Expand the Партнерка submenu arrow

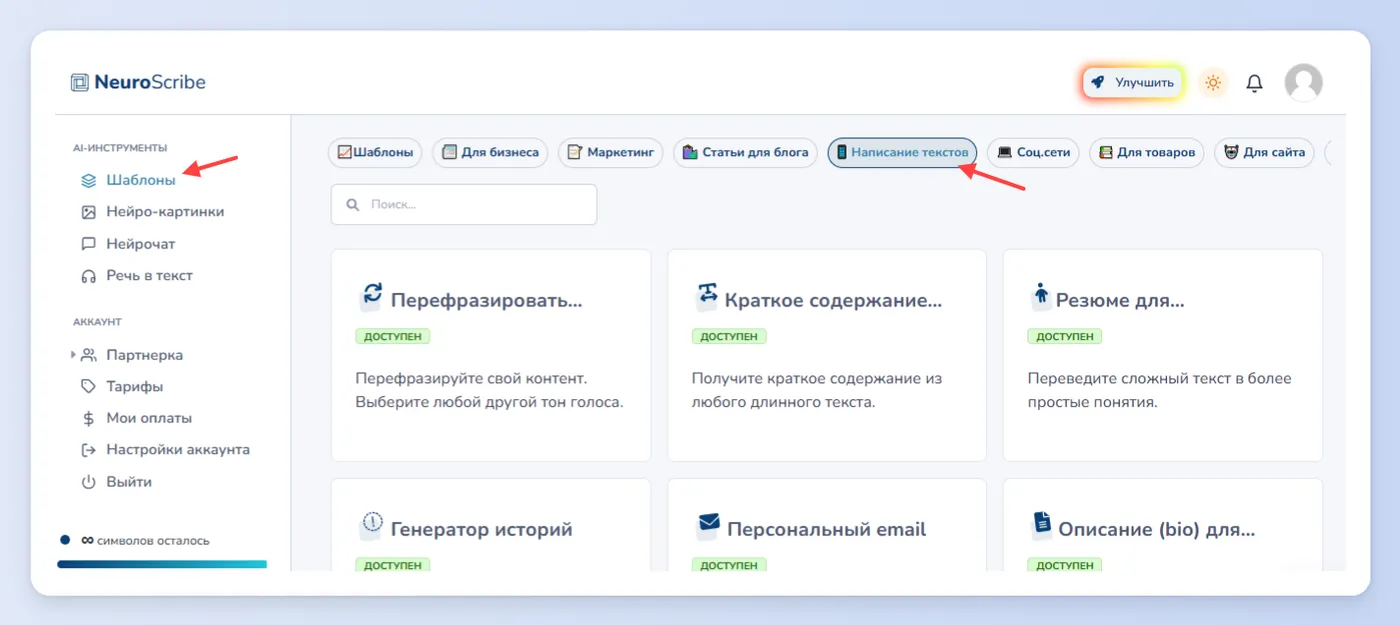click(73, 355)
